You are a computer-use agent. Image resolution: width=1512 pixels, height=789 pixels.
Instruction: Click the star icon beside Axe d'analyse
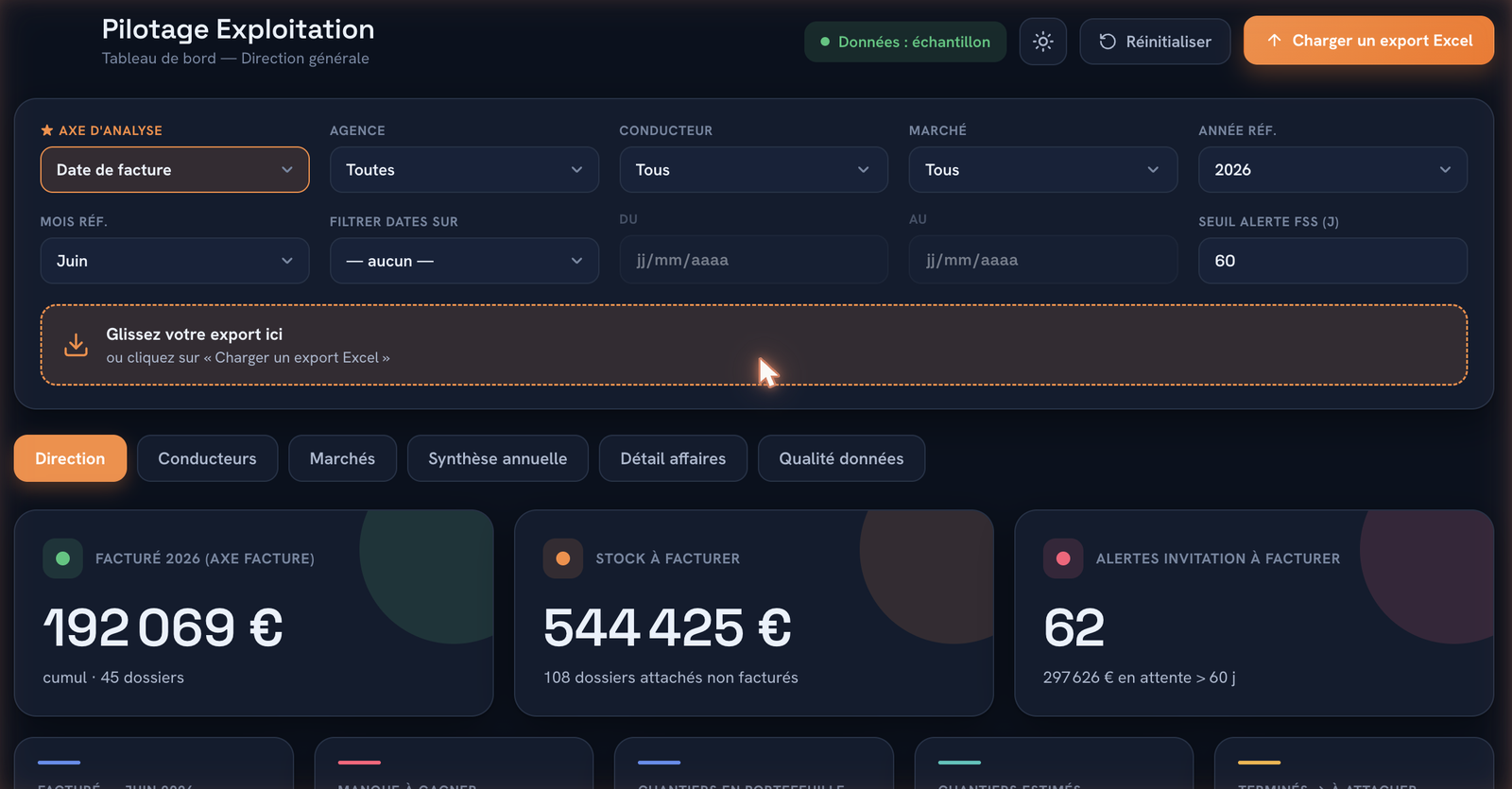click(x=47, y=130)
